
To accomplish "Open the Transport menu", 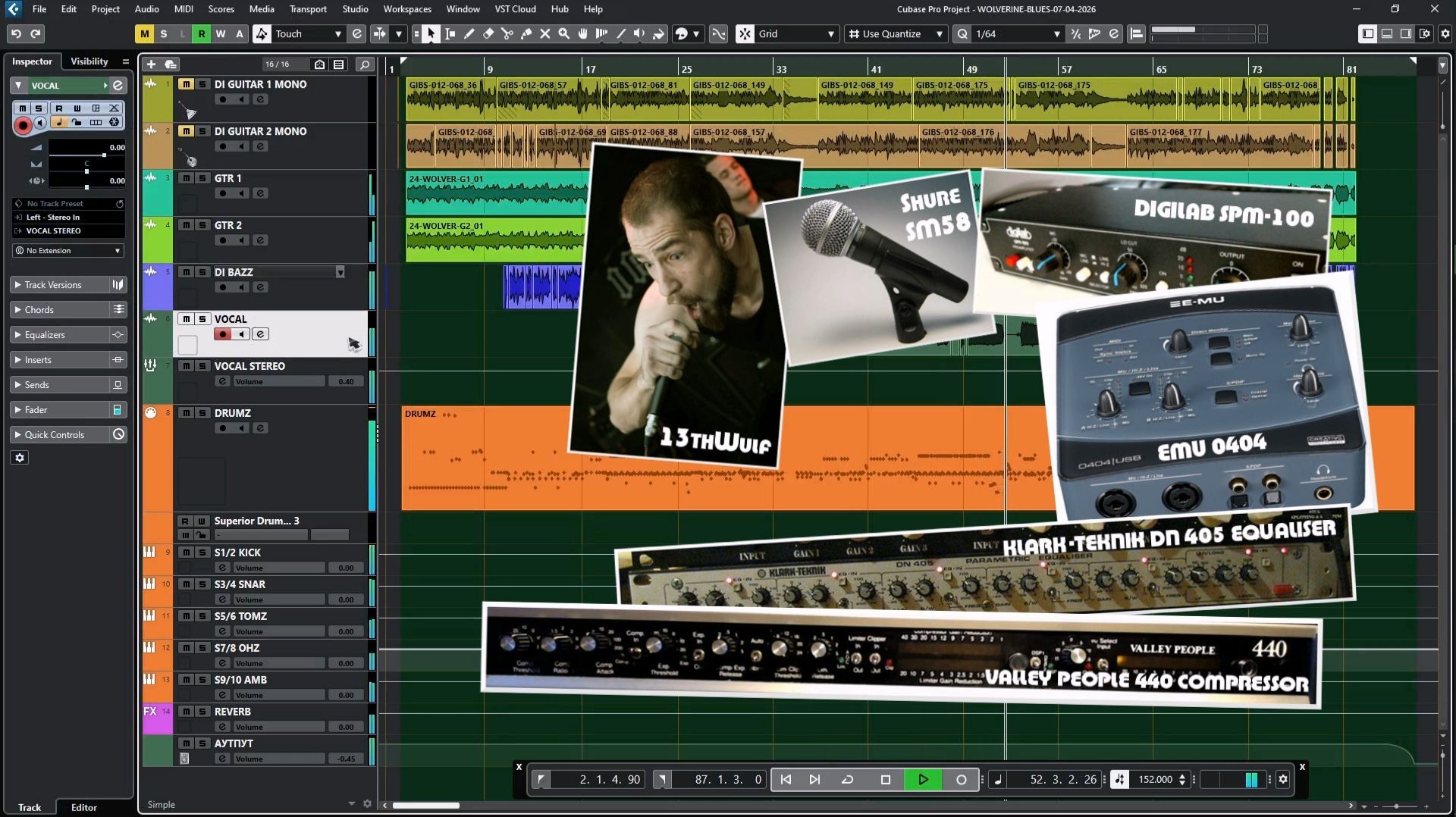I will click(308, 9).
